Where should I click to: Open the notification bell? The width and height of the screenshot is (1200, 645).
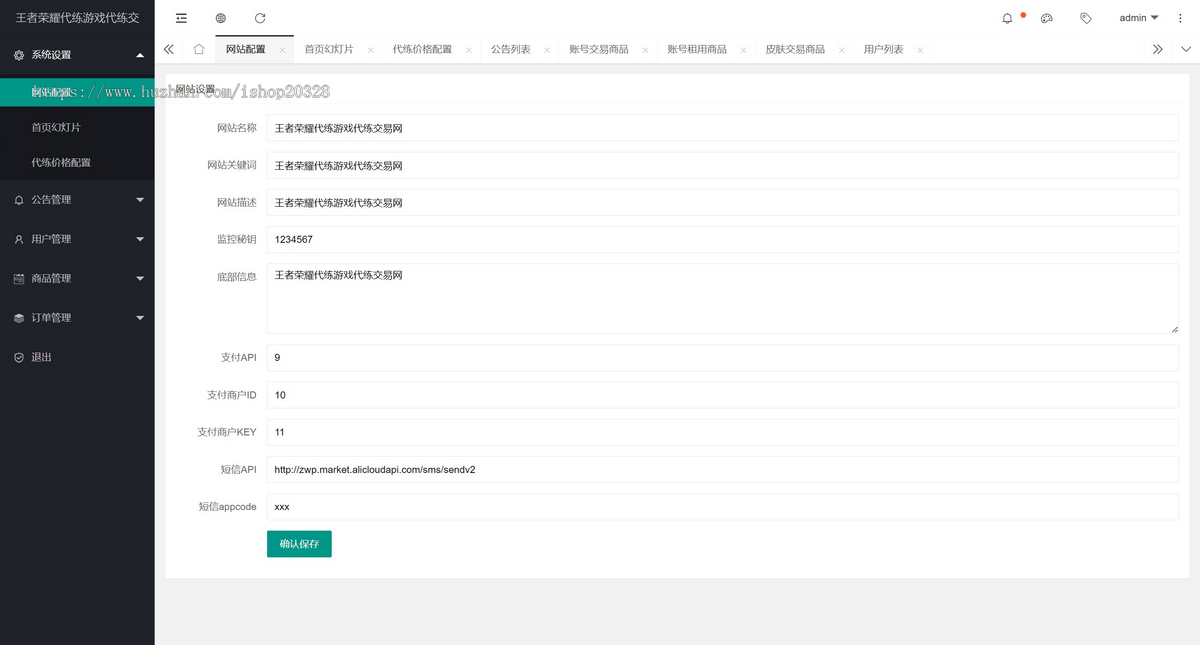(x=1008, y=18)
